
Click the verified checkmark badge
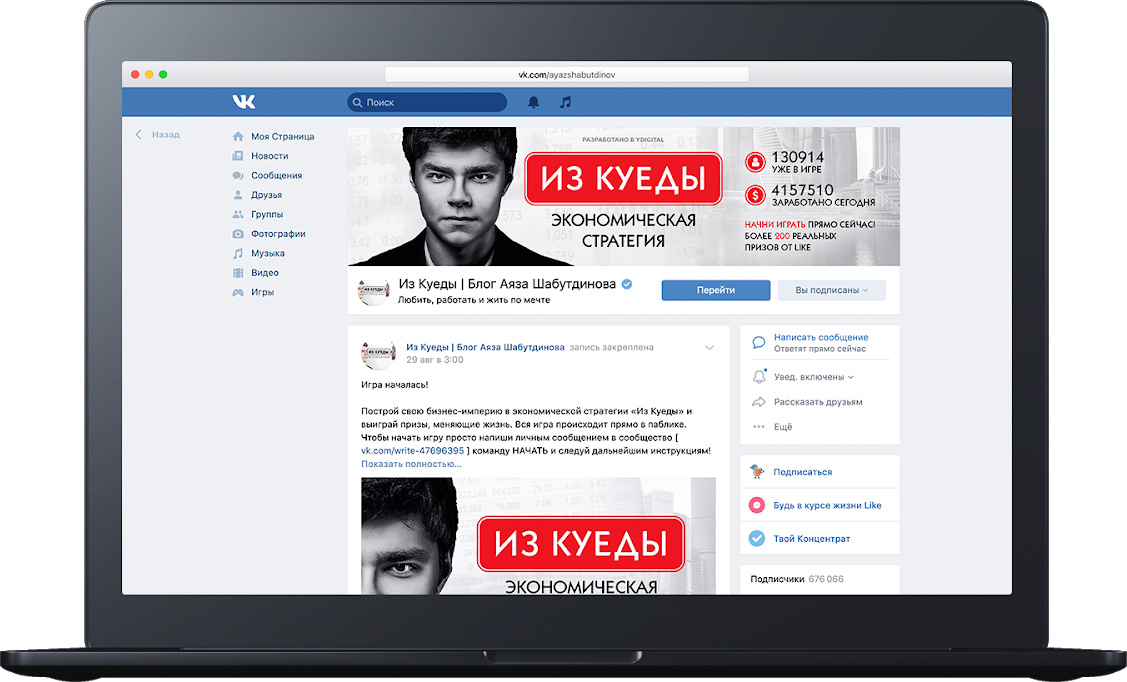pos(627,284)
